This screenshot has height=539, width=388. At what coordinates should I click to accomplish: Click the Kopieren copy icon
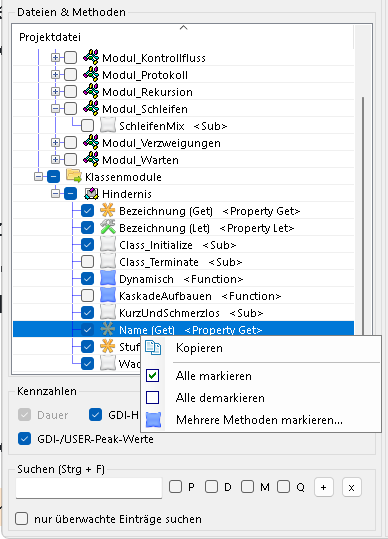[x=153, y=348]
